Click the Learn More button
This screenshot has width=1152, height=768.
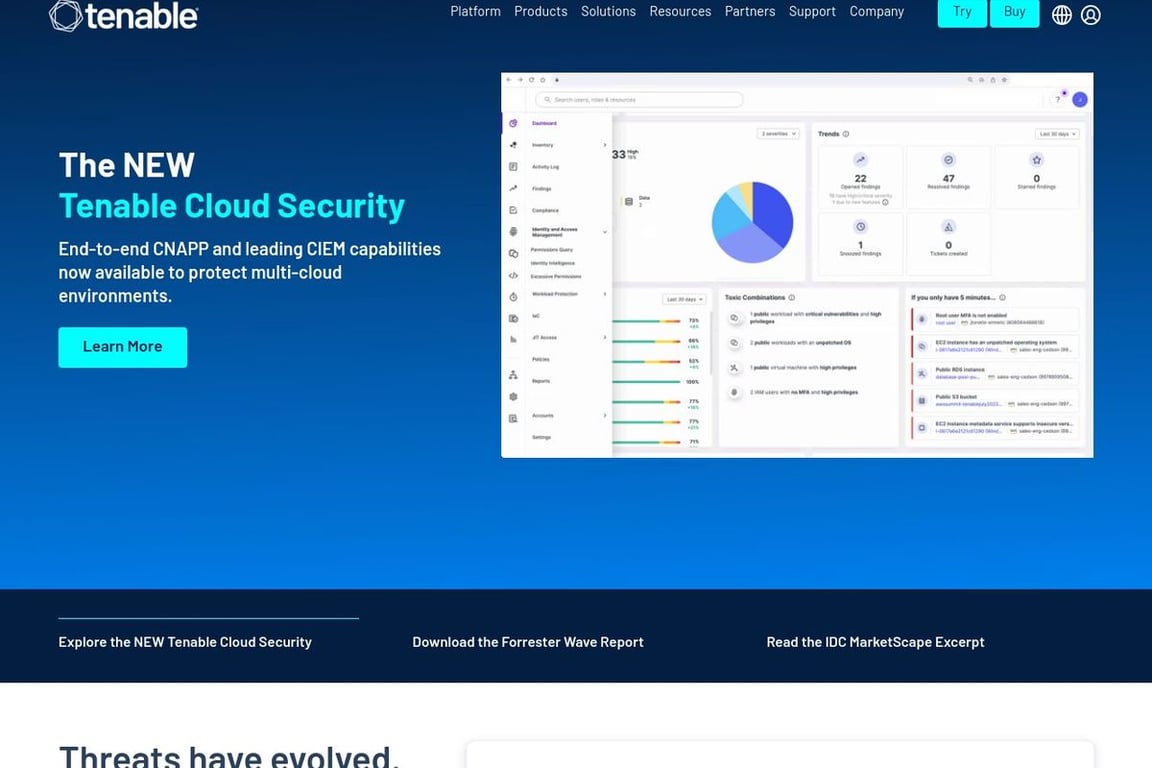(122, 347)
